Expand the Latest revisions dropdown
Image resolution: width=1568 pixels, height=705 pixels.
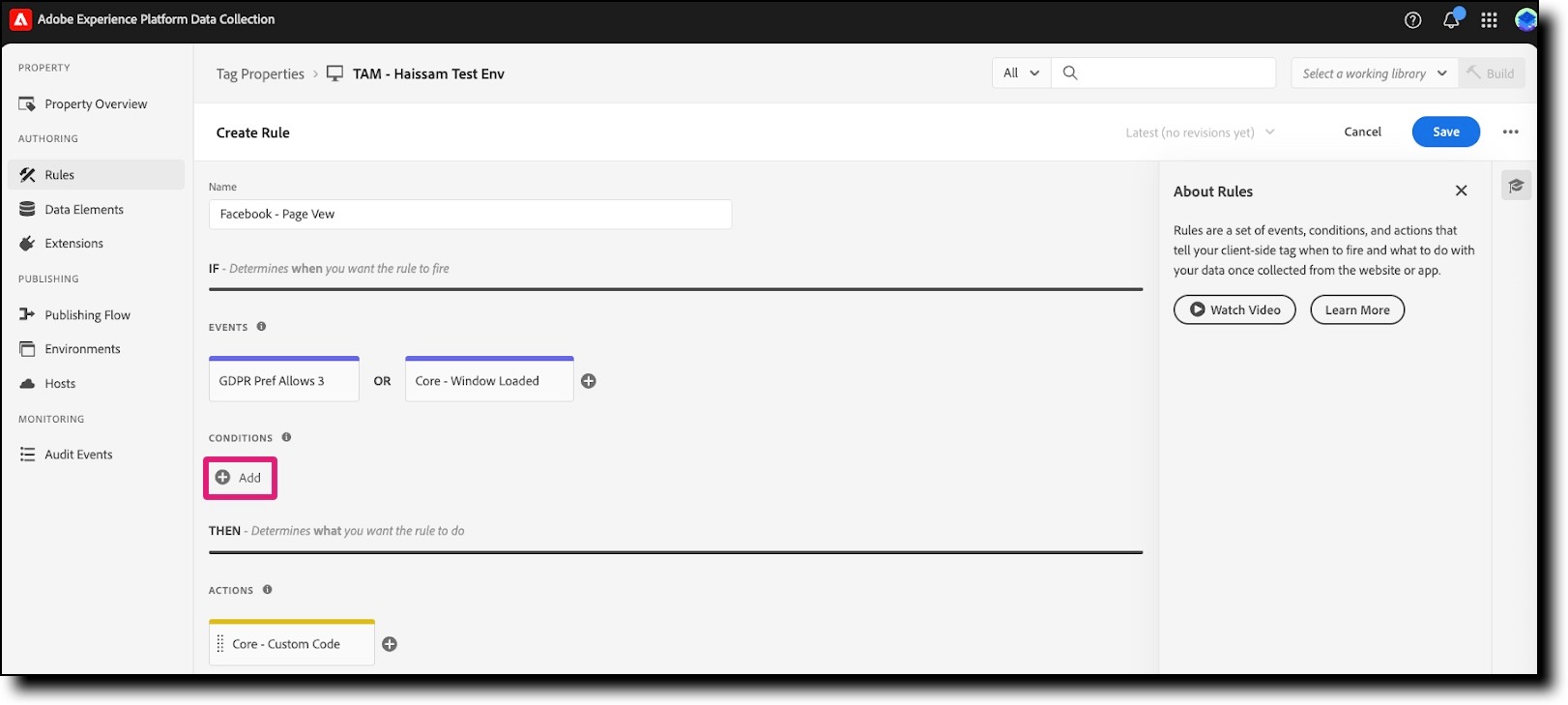click(x=1200, y=132)
